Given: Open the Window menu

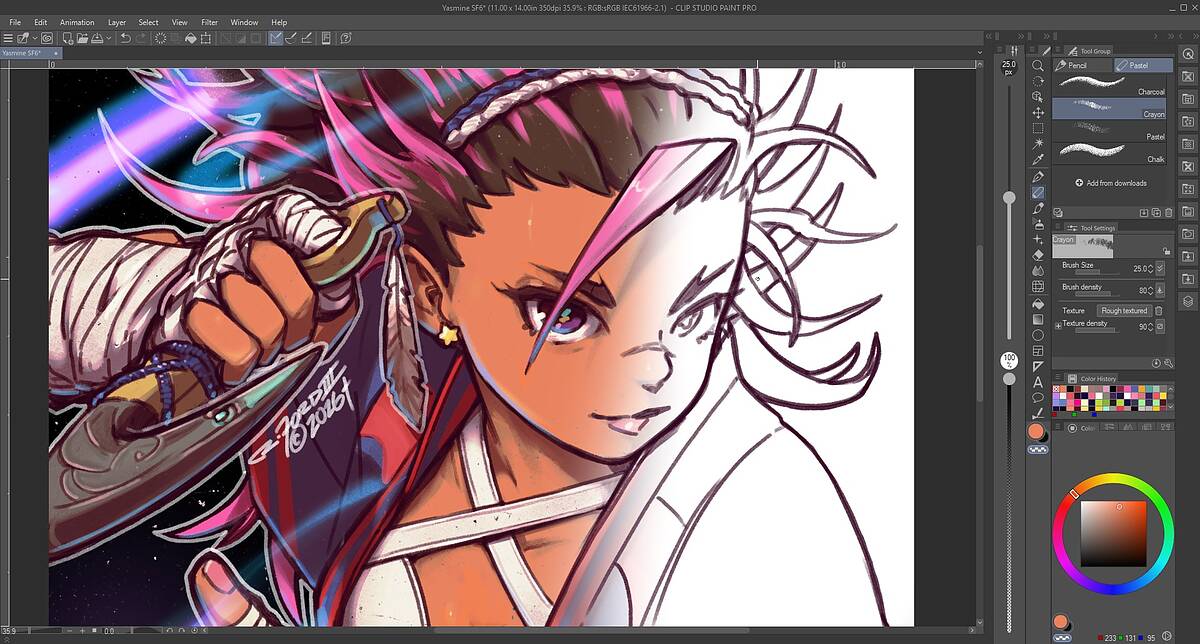Looking at the screenshot, I should pyautogui.click(x=244, y=22).
